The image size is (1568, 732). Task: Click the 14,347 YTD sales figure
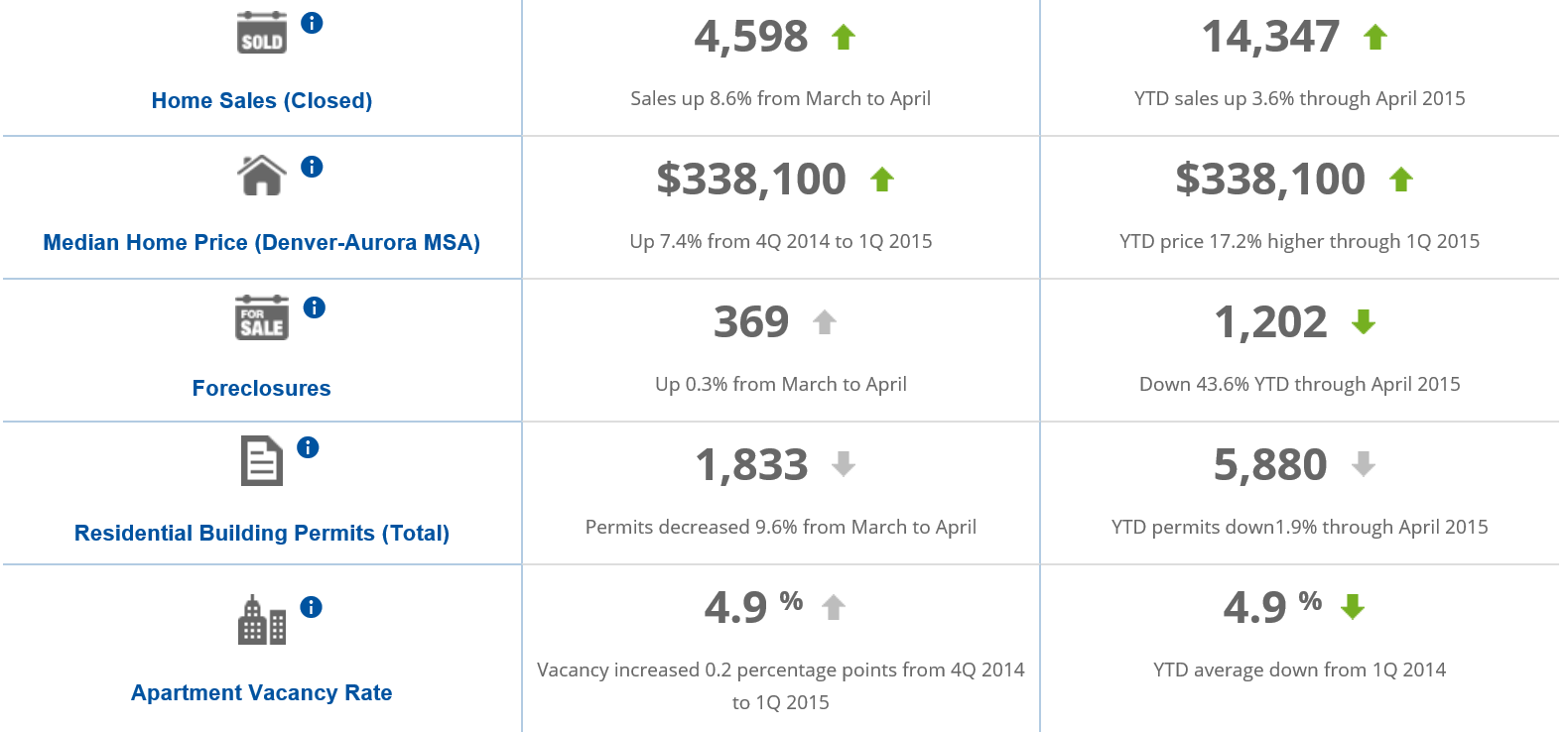(x=1270, y=38)
